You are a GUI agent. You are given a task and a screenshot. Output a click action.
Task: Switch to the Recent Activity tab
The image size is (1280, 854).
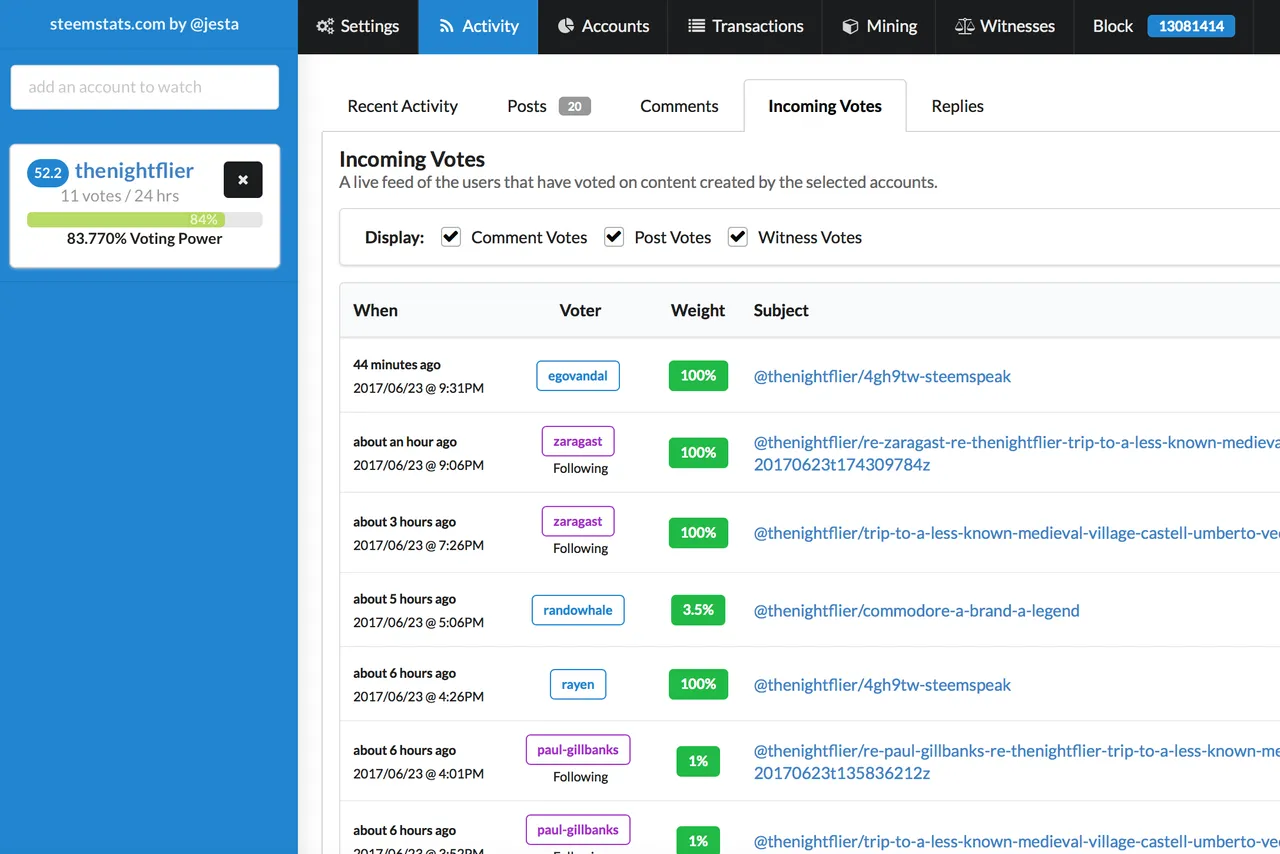(402, 106)
